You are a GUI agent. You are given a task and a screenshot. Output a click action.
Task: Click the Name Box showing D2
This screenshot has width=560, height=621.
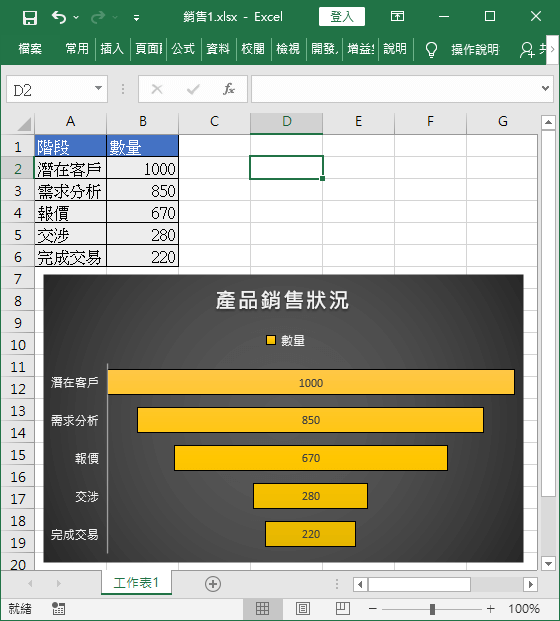[x=49, y=90]
